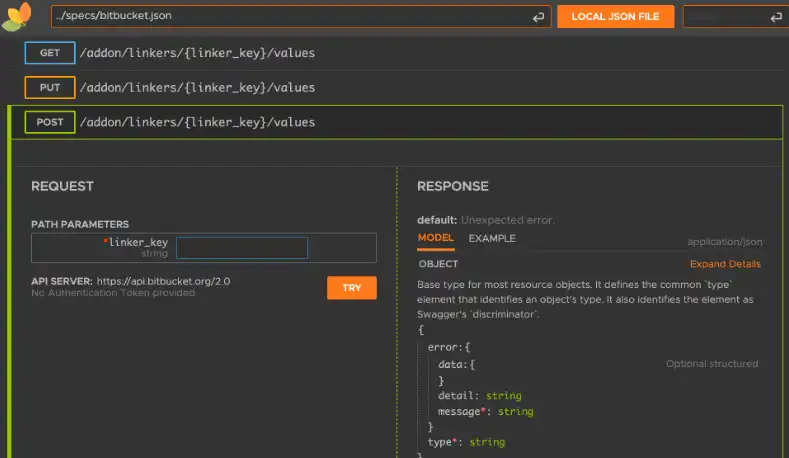Click the POST method badge

(x=50, y=122)
